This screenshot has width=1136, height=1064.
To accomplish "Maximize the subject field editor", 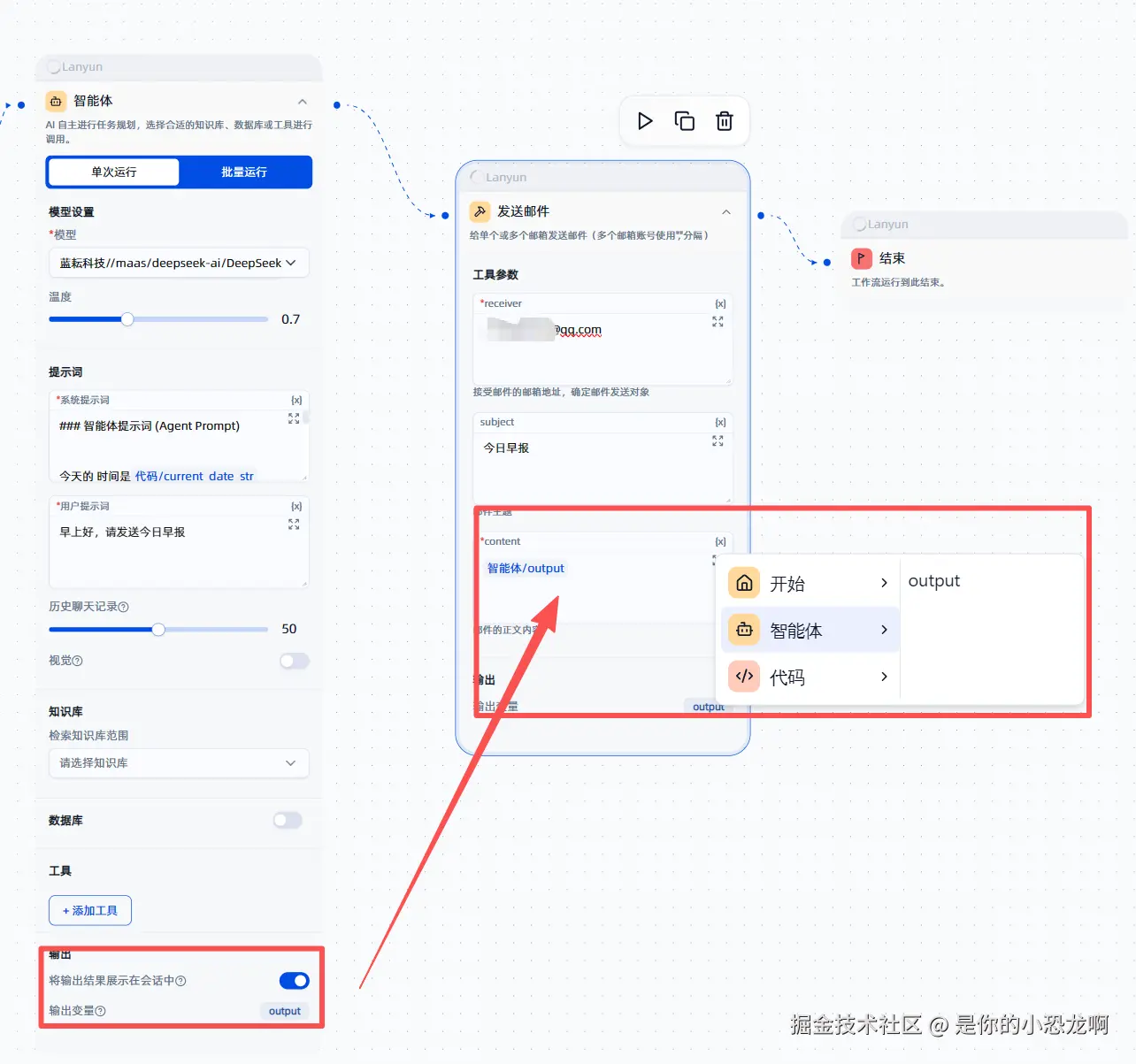I will click(718, 440).
